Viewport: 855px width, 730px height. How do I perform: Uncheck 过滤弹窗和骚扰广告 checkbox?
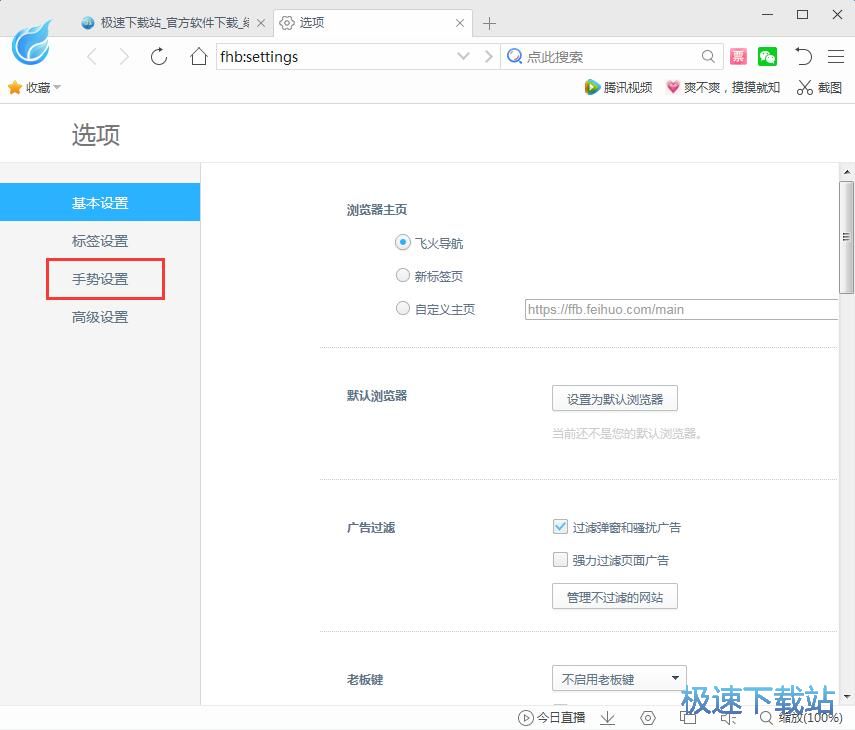tap(560, 527)
